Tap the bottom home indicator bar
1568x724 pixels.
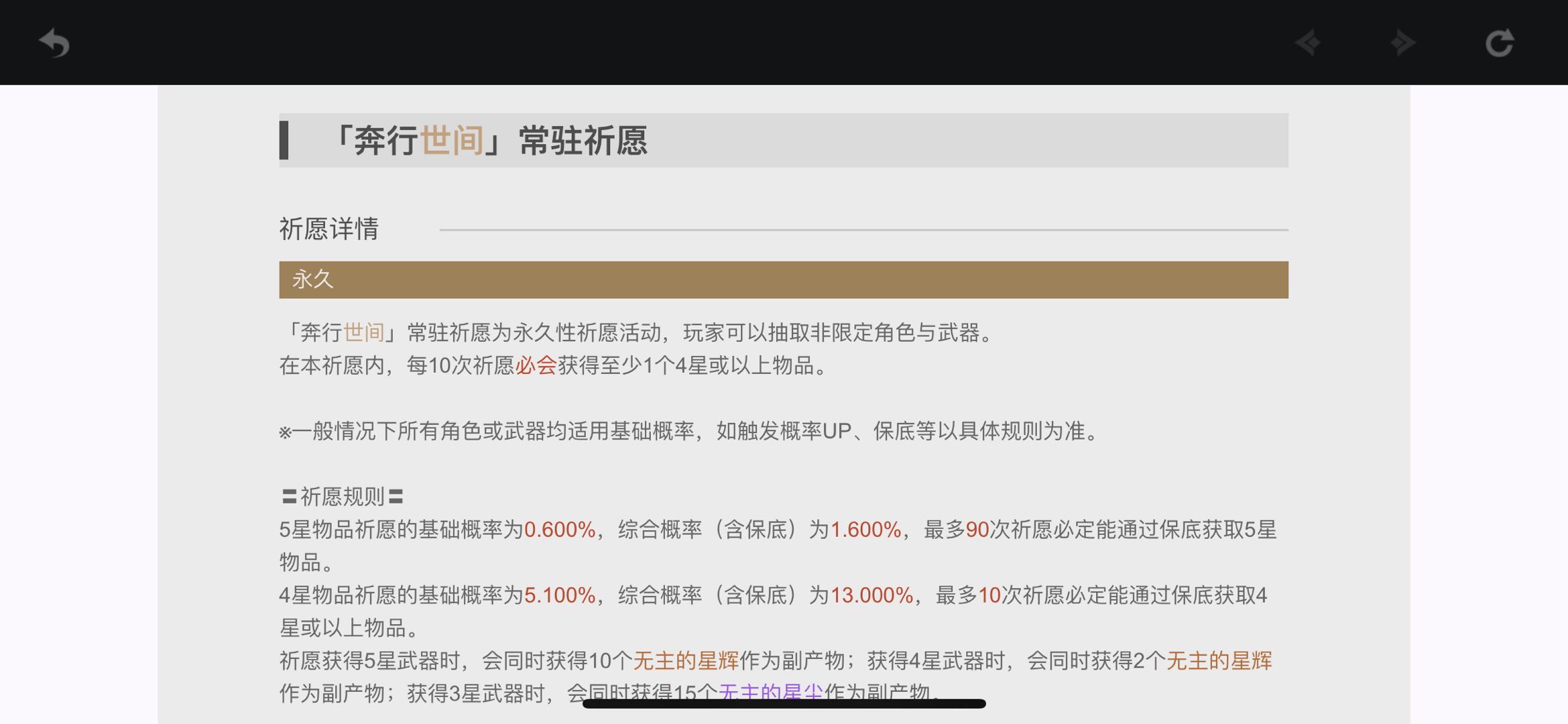tap(784, 703)
